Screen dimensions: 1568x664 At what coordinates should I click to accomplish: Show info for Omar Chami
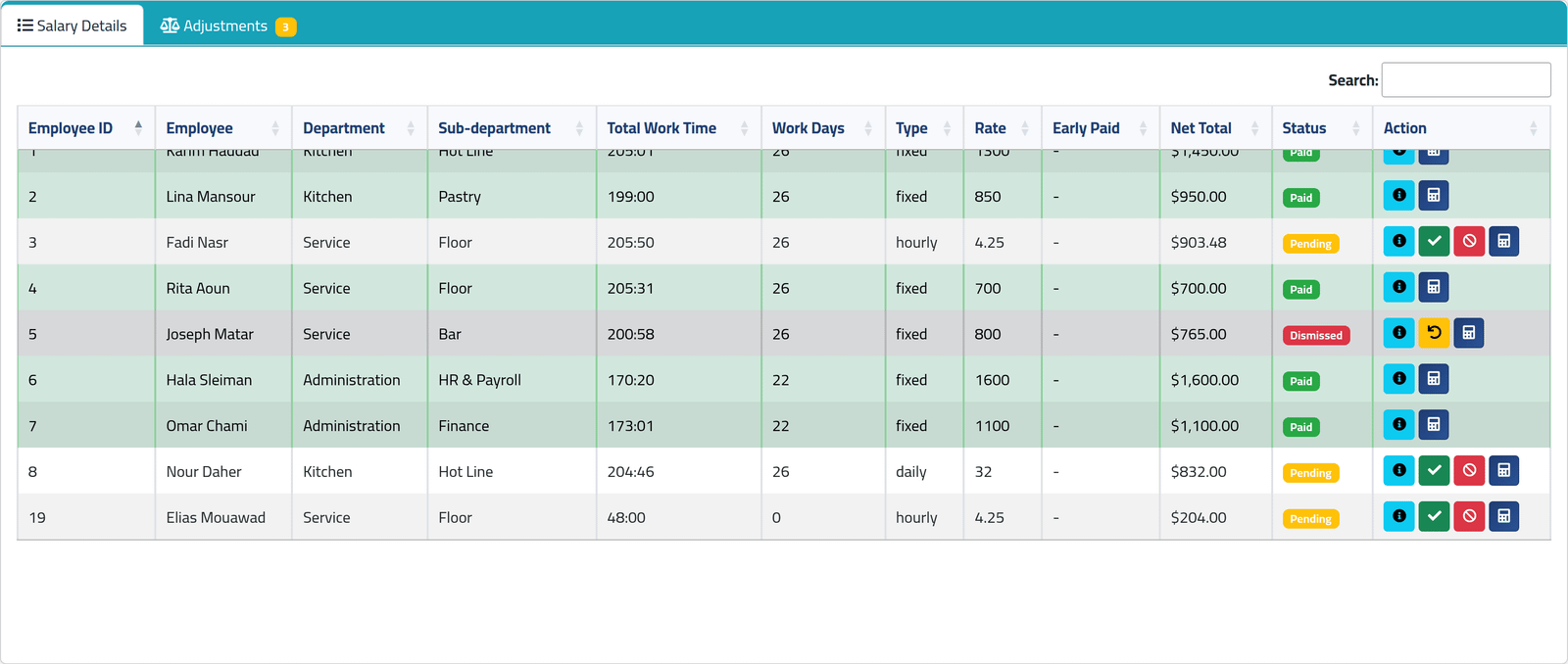[1398, 424]
